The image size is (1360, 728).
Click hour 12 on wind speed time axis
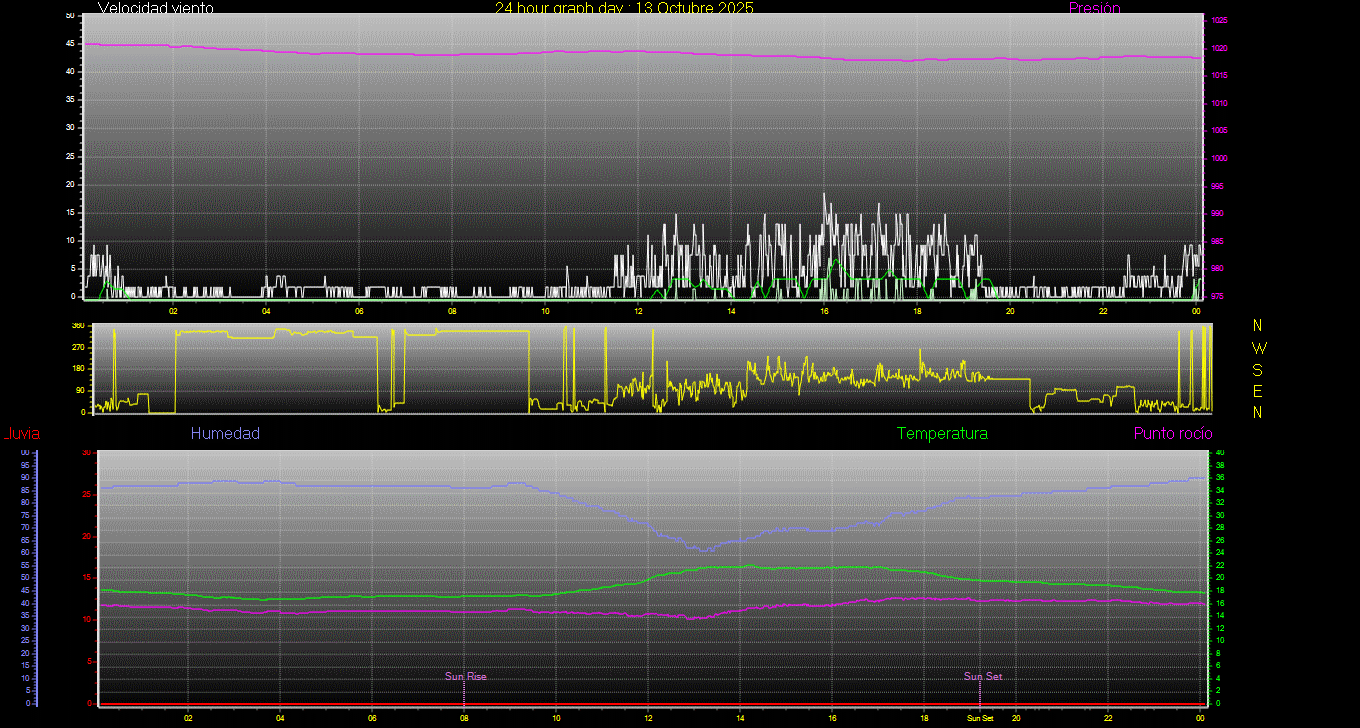[x=638, y=311]
